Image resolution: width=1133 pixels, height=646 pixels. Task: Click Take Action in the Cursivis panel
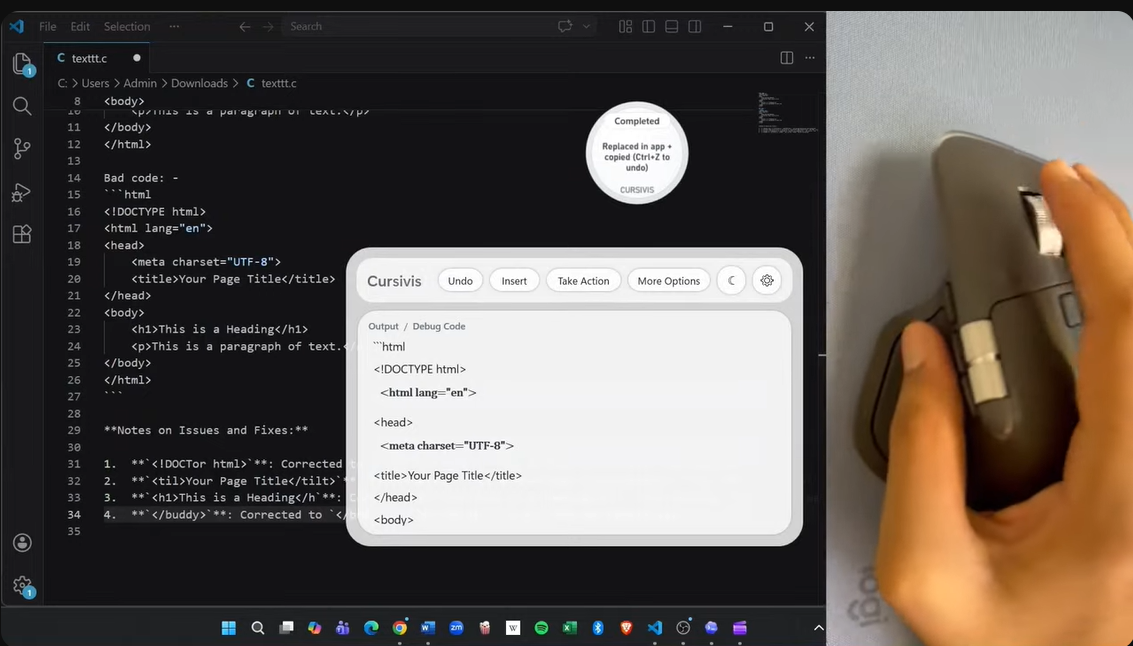coord(583,281)
